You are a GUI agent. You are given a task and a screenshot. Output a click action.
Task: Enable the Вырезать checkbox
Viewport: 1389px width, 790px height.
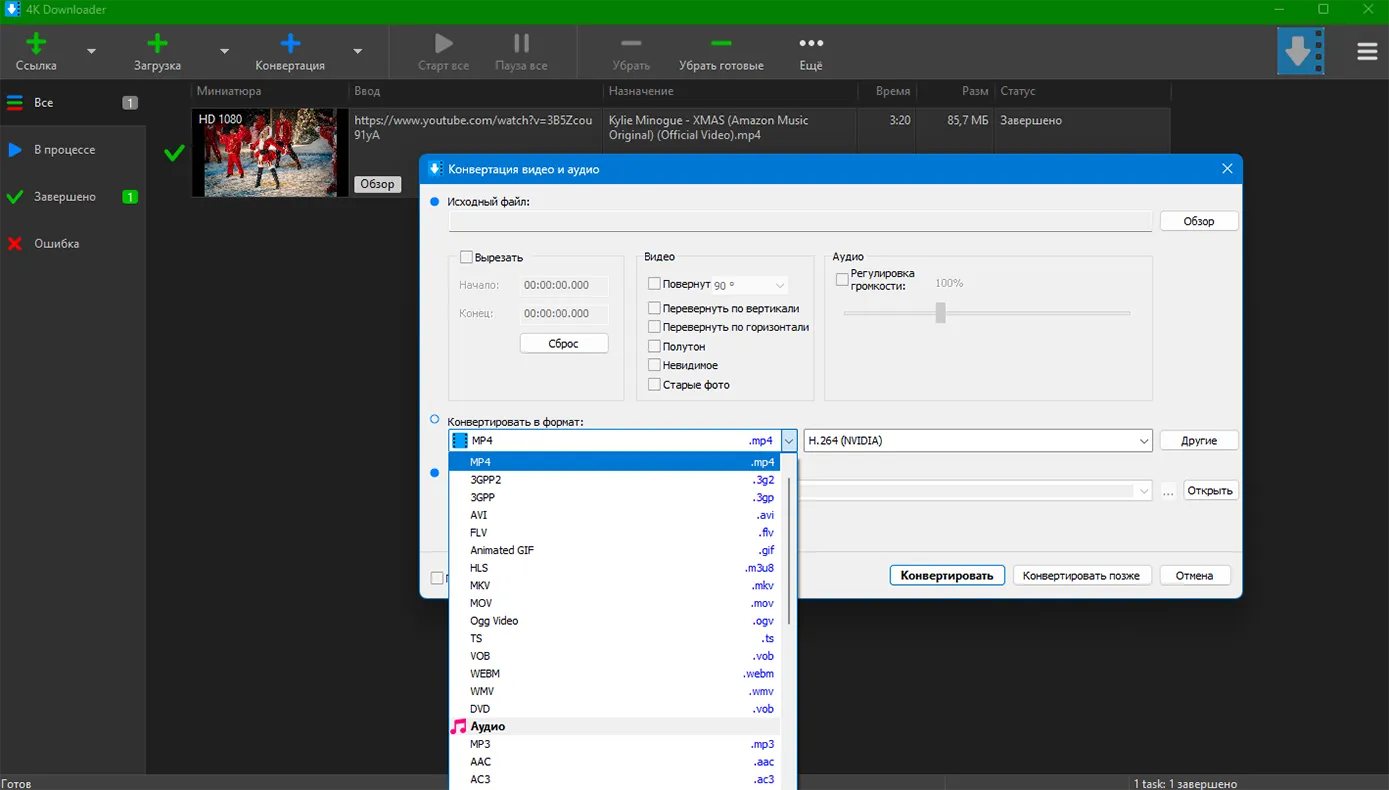[x=465, y=257]
